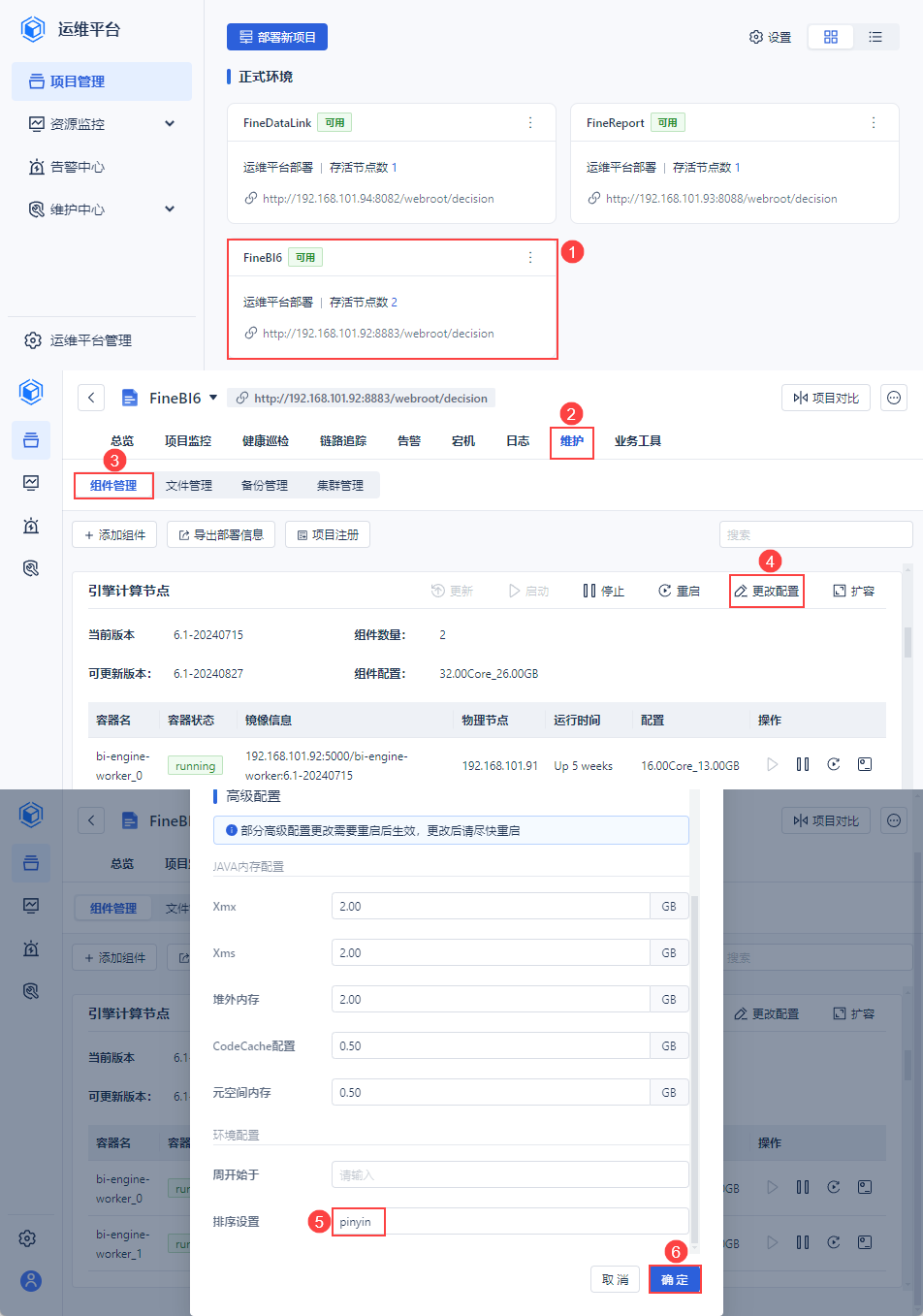Switch to grid card view
Viewport: 923px width, 1316px height.
(x=831, y=37)
